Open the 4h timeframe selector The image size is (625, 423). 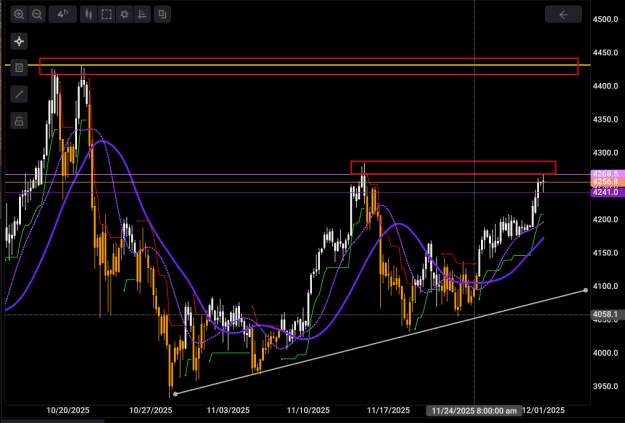point(63,14)
